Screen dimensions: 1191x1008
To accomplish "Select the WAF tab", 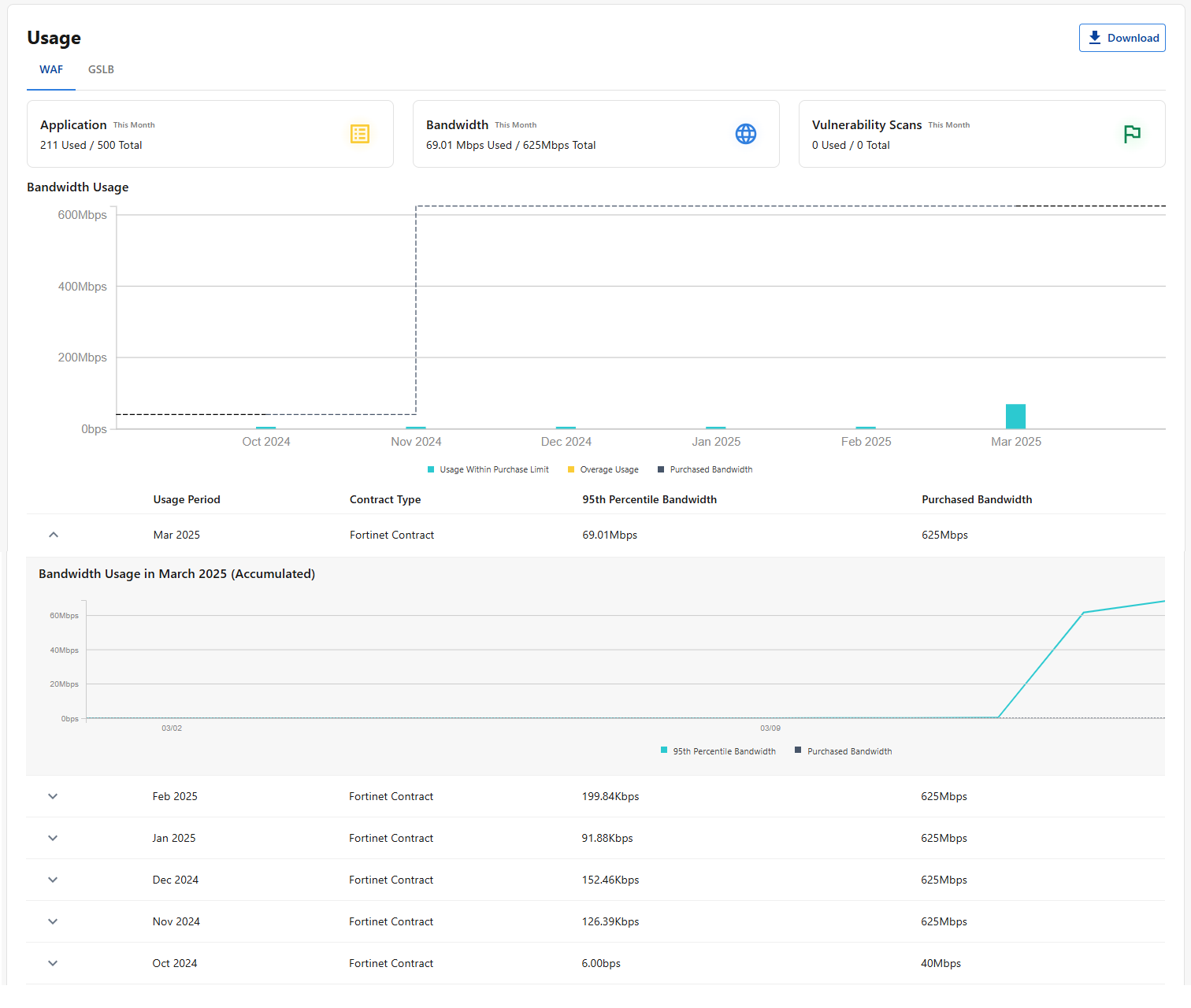I will tap(51, 69).
